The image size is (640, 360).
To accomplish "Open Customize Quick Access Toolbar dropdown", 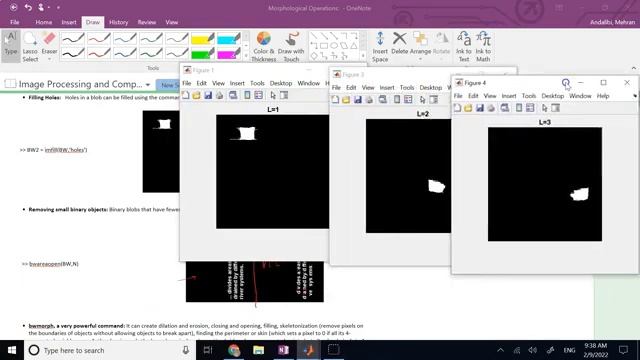I will point(58,7).
